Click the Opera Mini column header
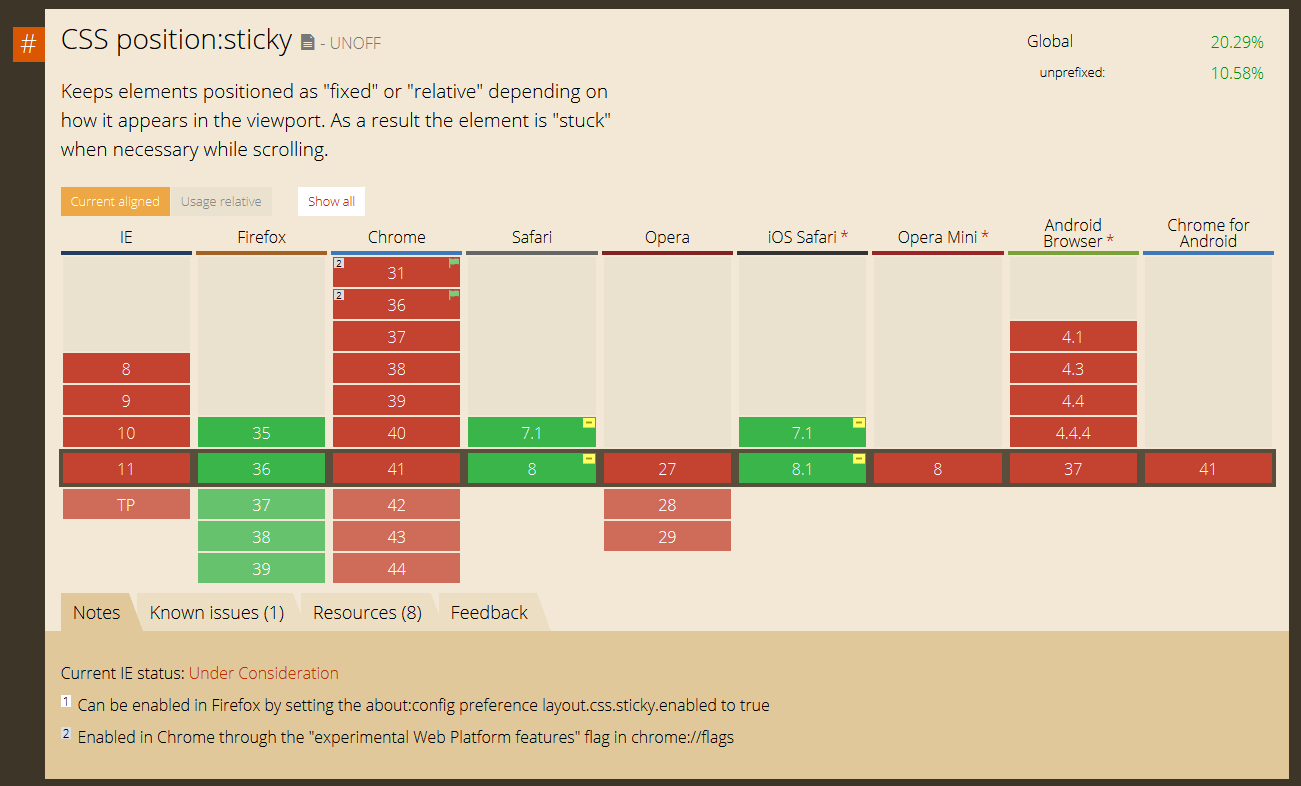1301x786 pixels. [937, 237]
